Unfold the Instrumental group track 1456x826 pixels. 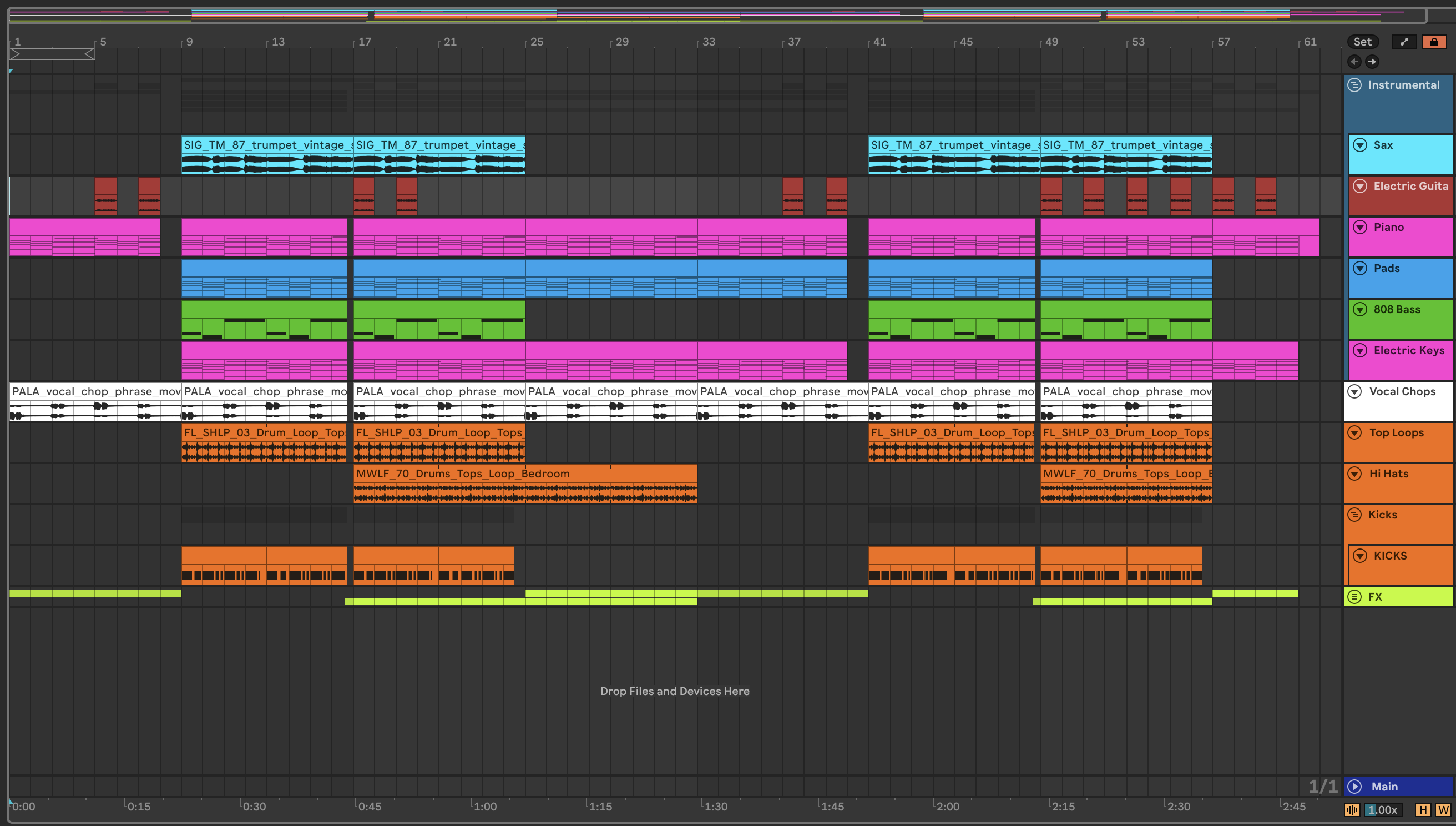(x=1354, y=85)
